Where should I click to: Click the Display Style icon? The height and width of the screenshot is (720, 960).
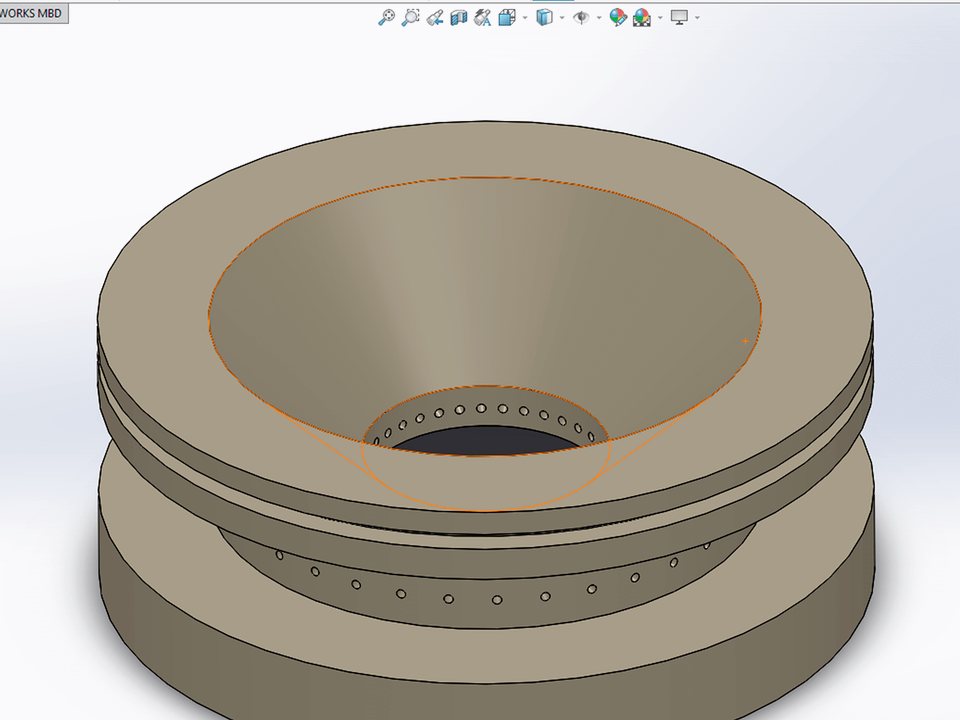(544, 17)
